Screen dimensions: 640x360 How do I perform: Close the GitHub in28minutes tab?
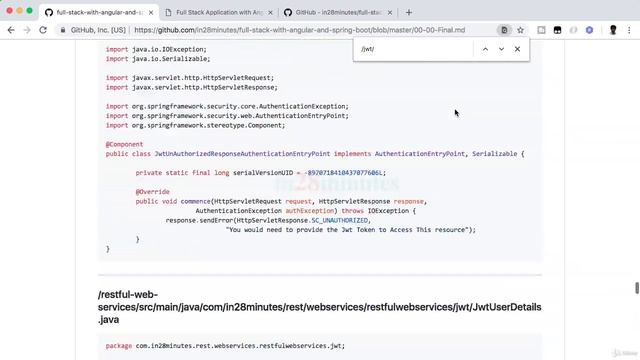[x=390, y=13]
